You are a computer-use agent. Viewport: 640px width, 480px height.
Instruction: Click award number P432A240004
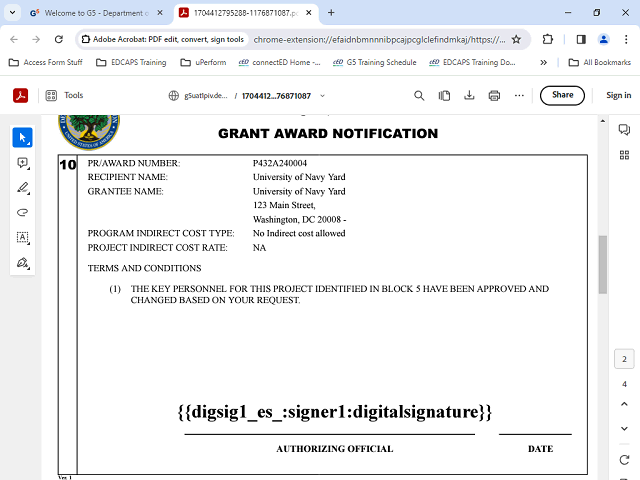pyautogui.click(x=280, y=163)
